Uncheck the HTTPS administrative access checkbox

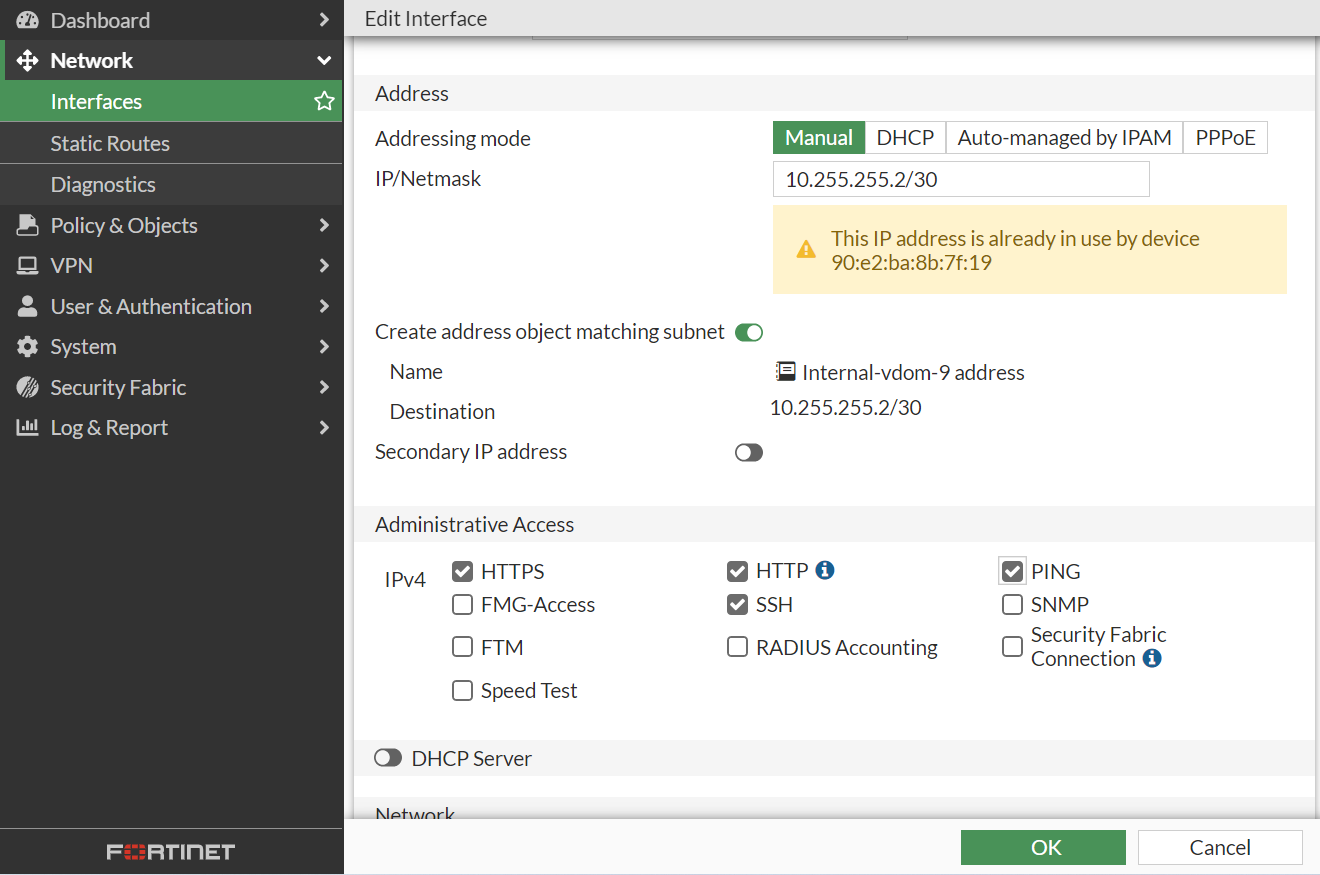(x=462, y=572)
